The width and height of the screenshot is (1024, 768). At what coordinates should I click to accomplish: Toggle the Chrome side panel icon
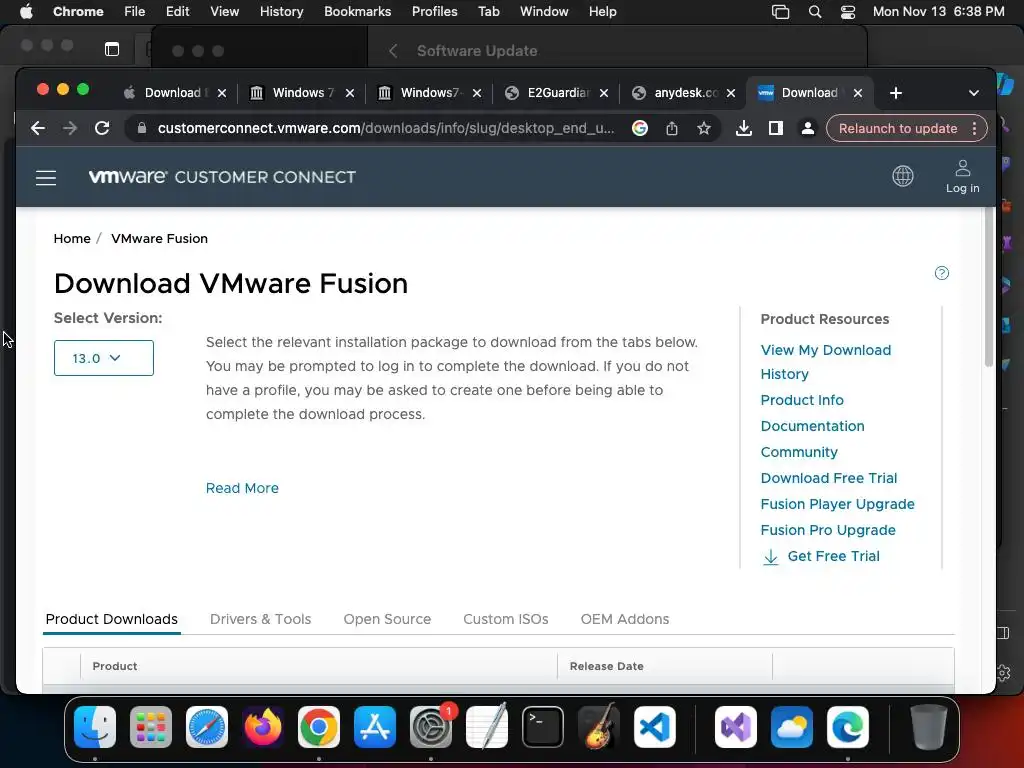coord(775,129)
